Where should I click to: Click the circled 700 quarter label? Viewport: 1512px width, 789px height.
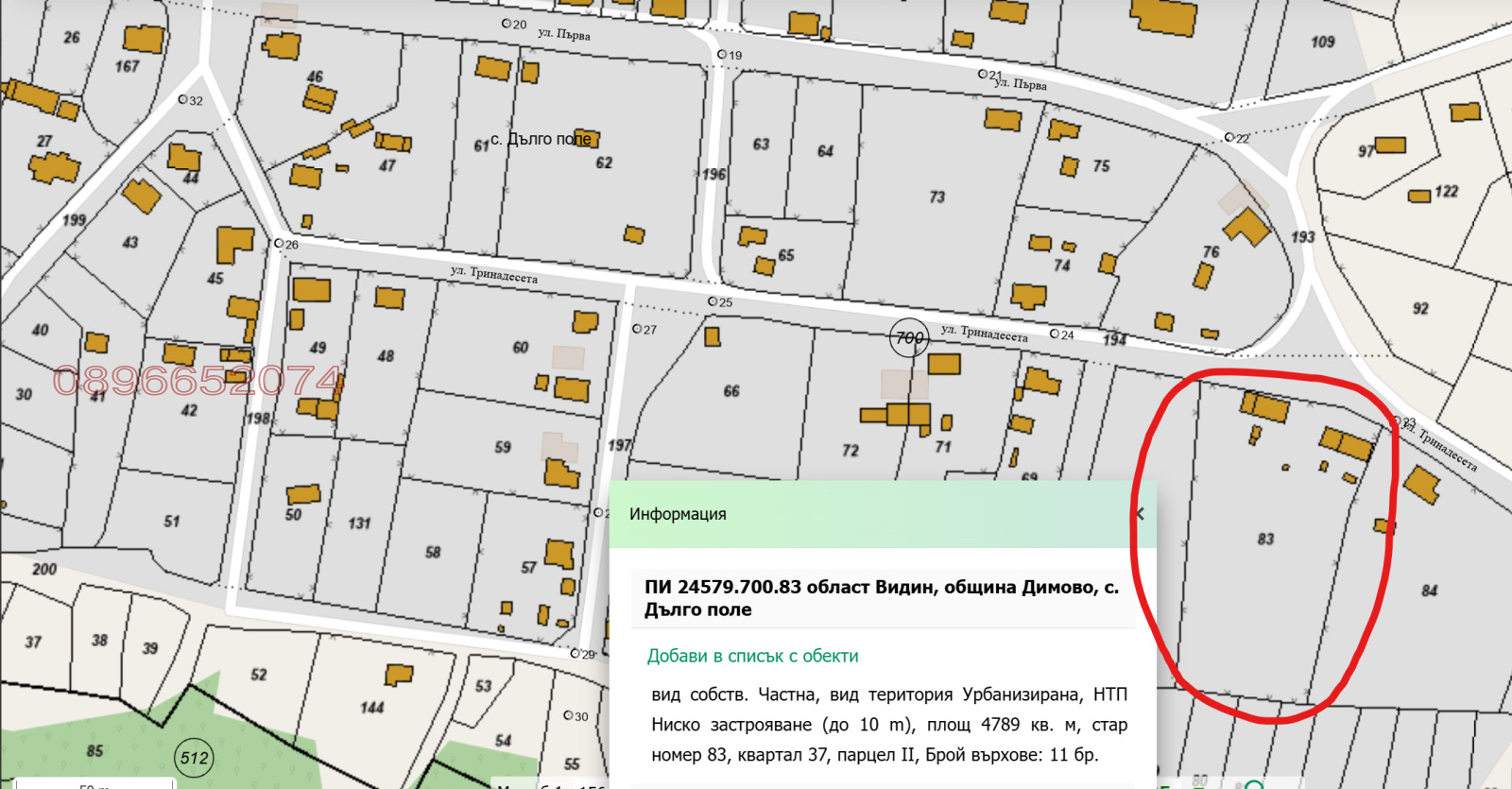click(x=909, y=338)
